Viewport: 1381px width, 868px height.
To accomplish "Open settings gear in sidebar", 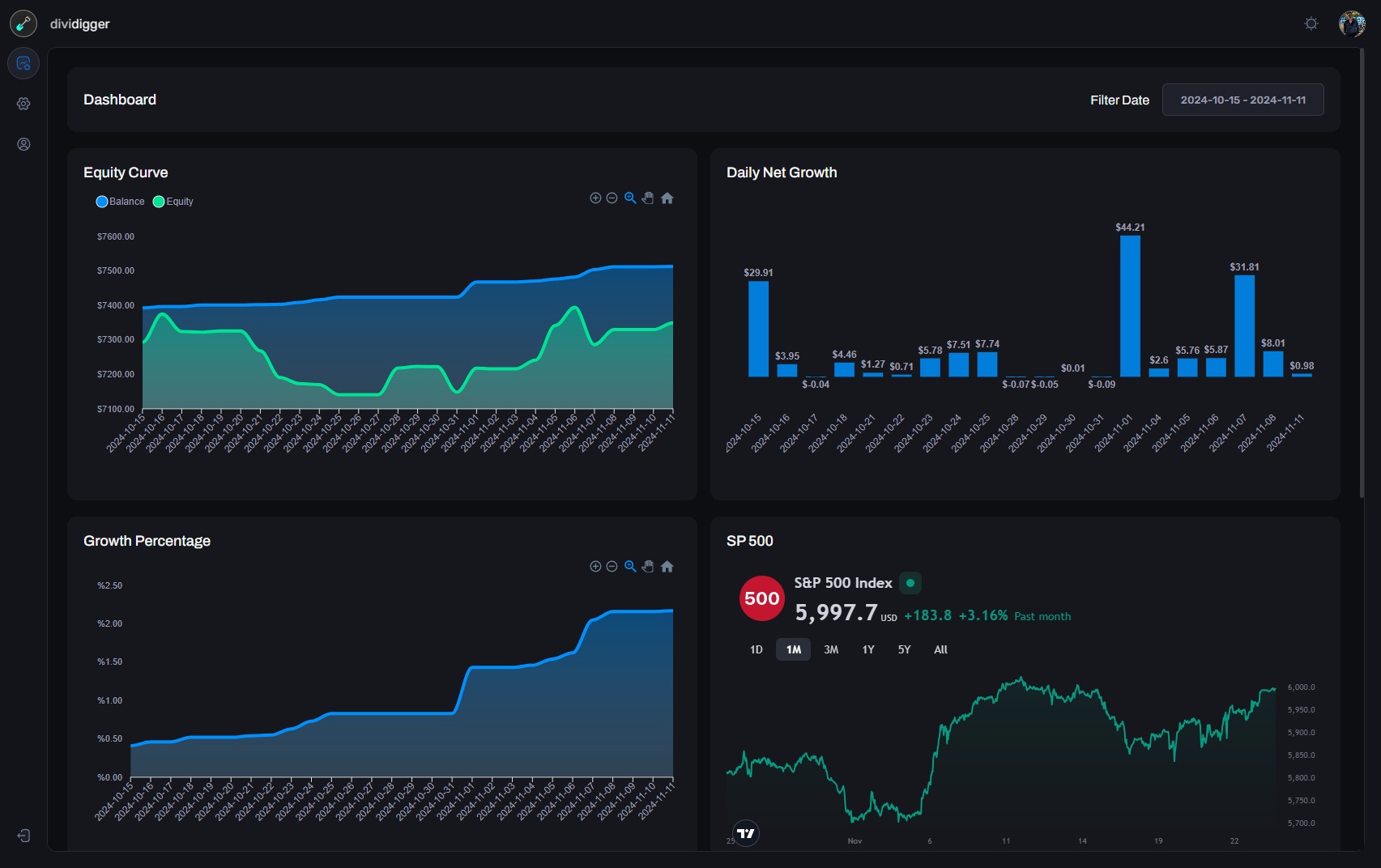I will (x=23, y=104).
